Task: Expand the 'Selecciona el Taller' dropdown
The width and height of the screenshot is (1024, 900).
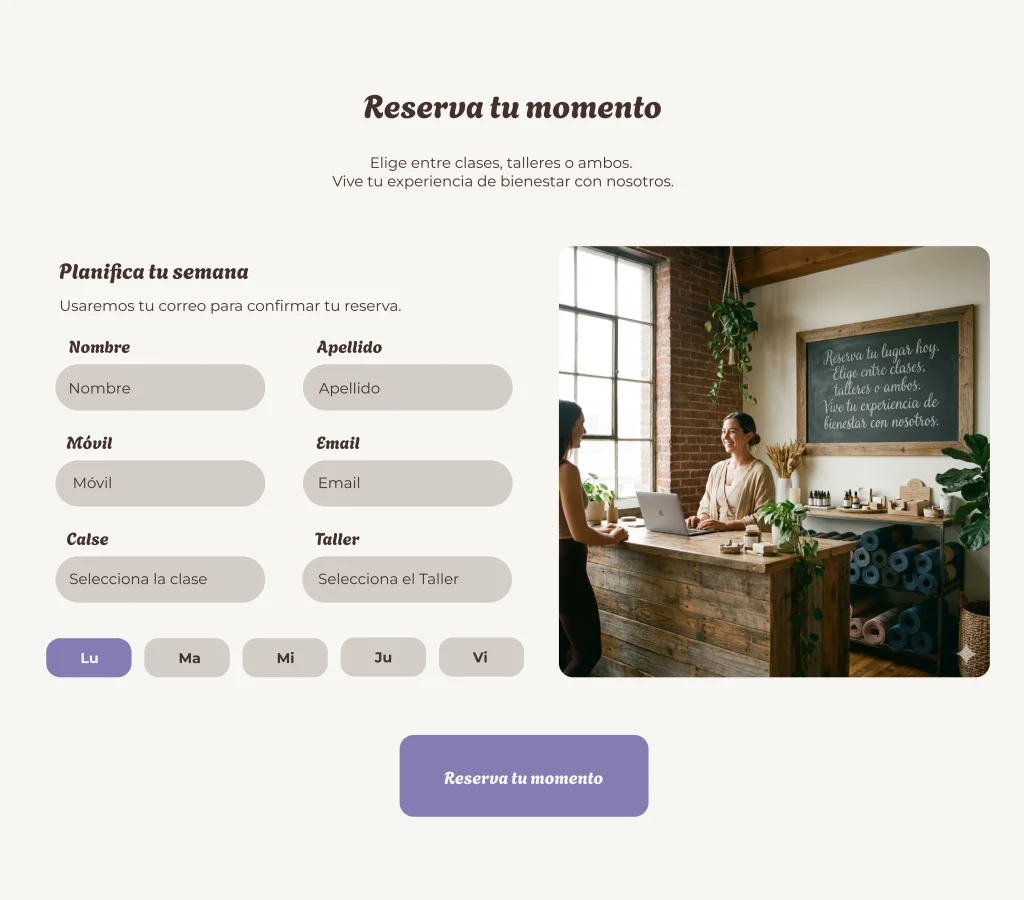Action: (407, 579)
